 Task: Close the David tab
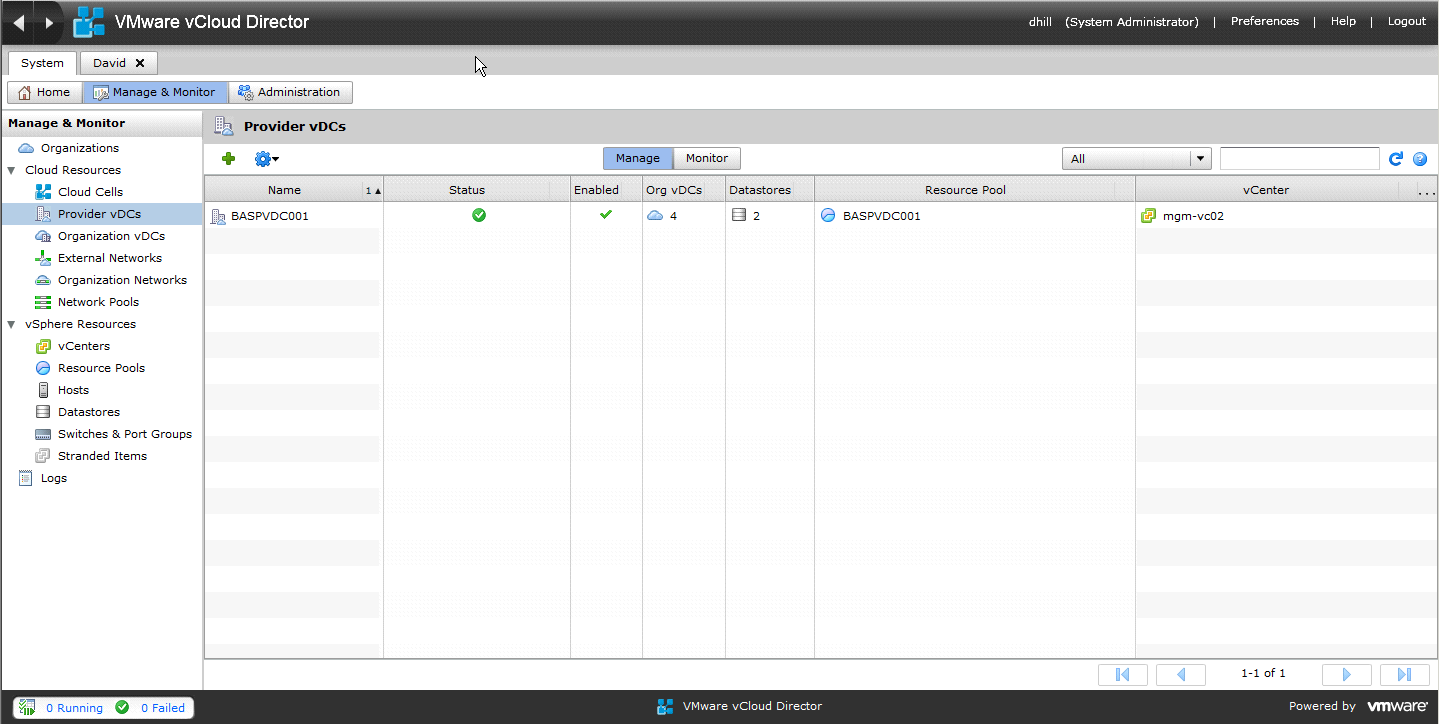pos(140,63)
